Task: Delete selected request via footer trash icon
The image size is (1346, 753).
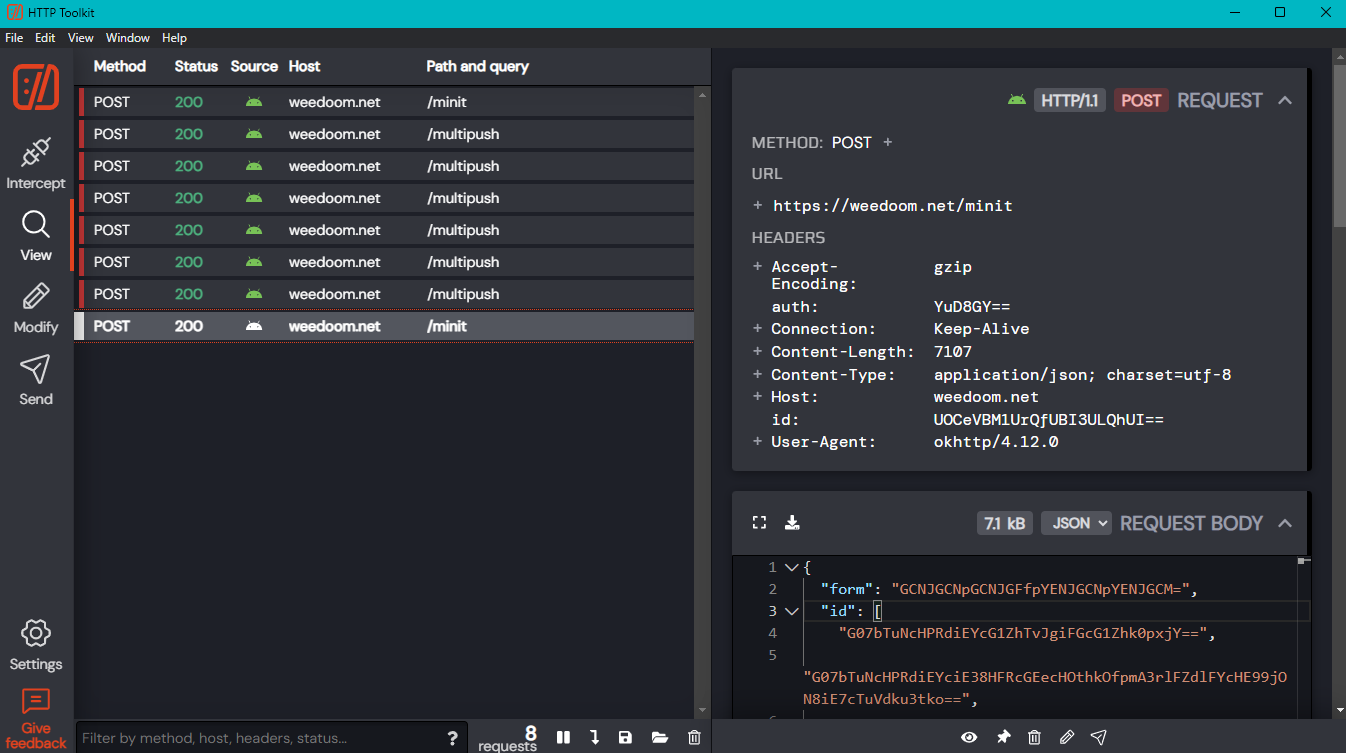Action: pyautogui.click(x=1034, y=737)
